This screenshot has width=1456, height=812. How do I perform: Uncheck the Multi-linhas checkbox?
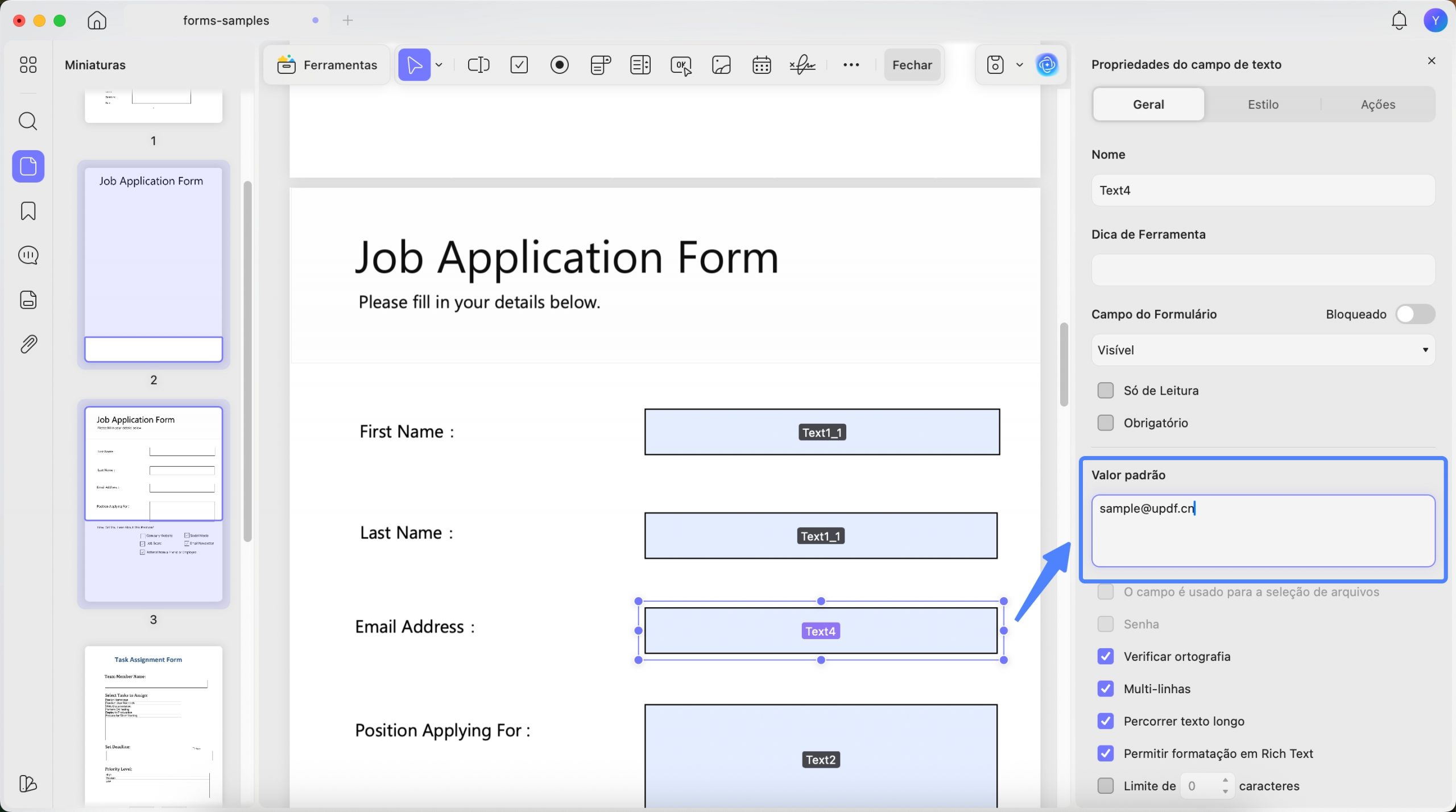[1105, 689]
